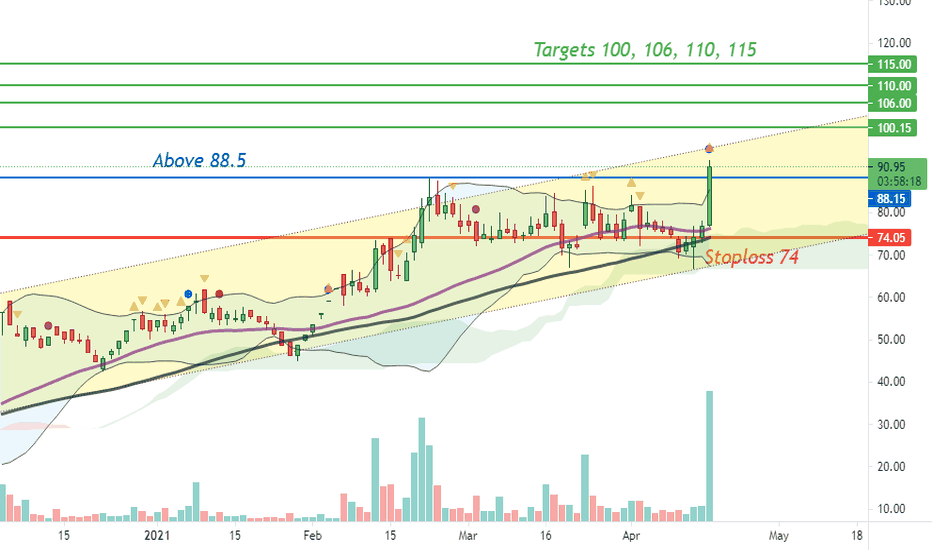Click the 115.00 green price label

[x=892, y=64]
